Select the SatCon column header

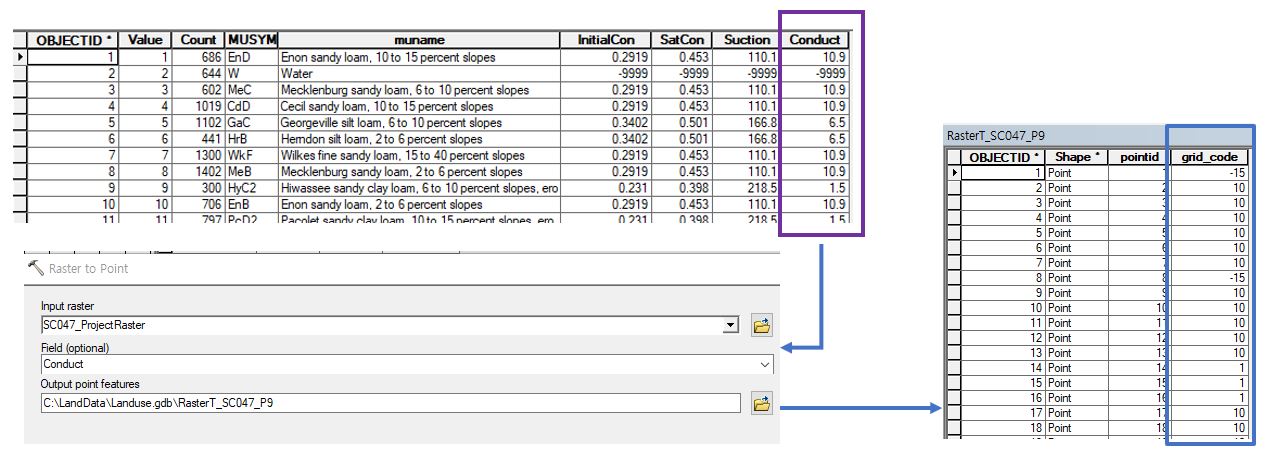683,40
